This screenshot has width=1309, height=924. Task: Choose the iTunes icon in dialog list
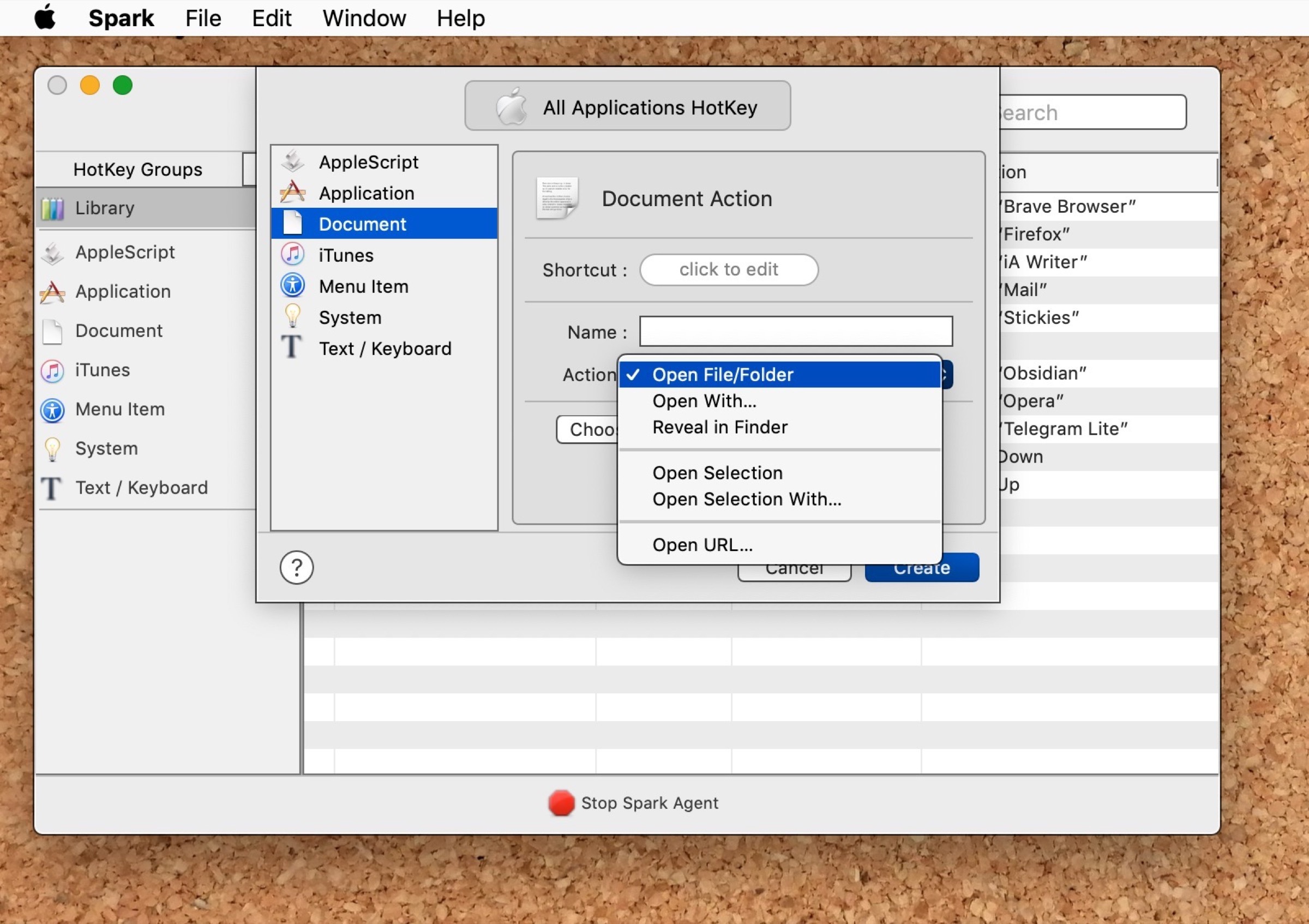(x=292, y=255)
